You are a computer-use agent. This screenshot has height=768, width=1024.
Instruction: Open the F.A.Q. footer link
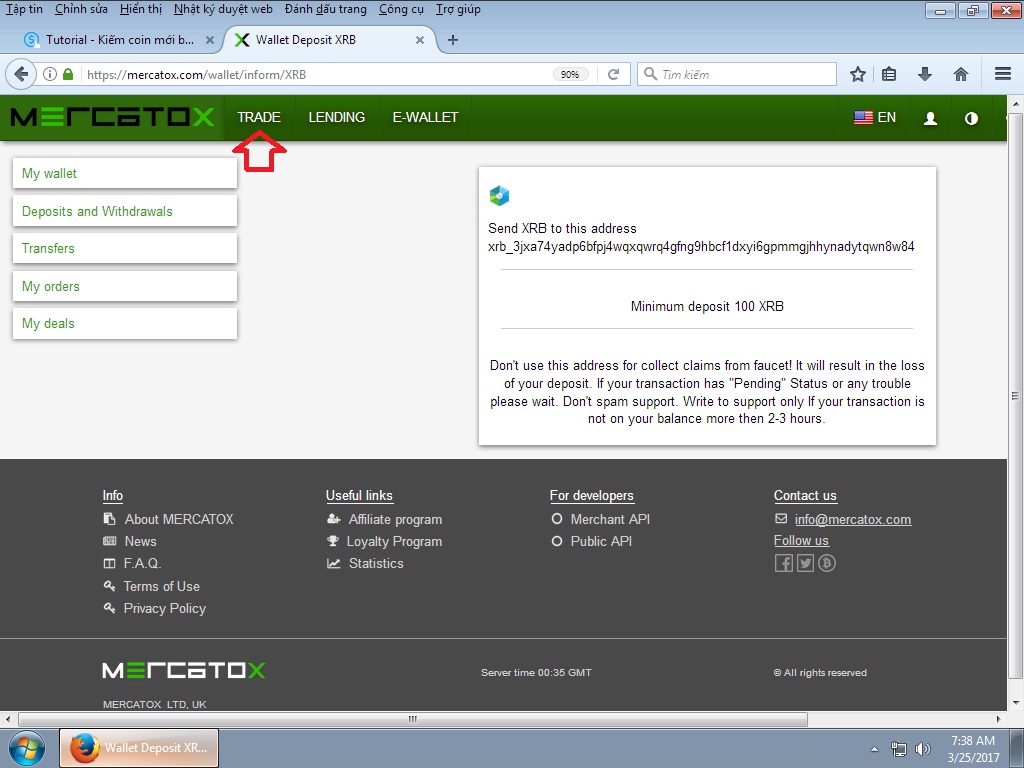click(142, 563)
